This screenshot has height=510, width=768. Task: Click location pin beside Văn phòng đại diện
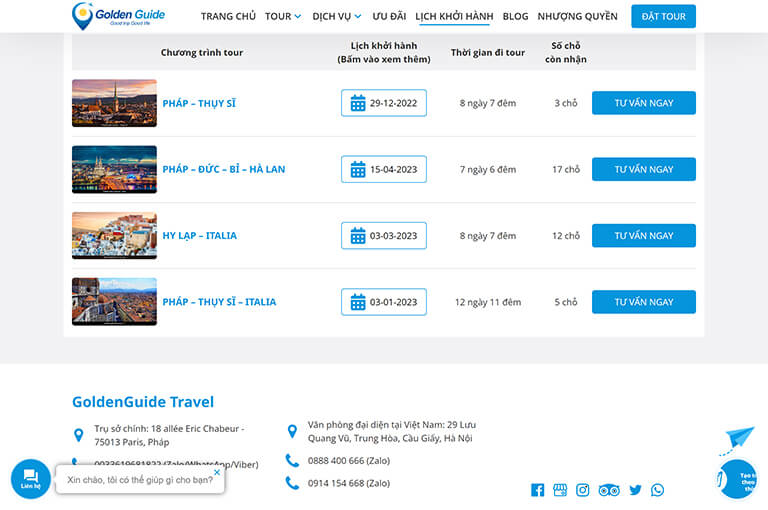292,431
